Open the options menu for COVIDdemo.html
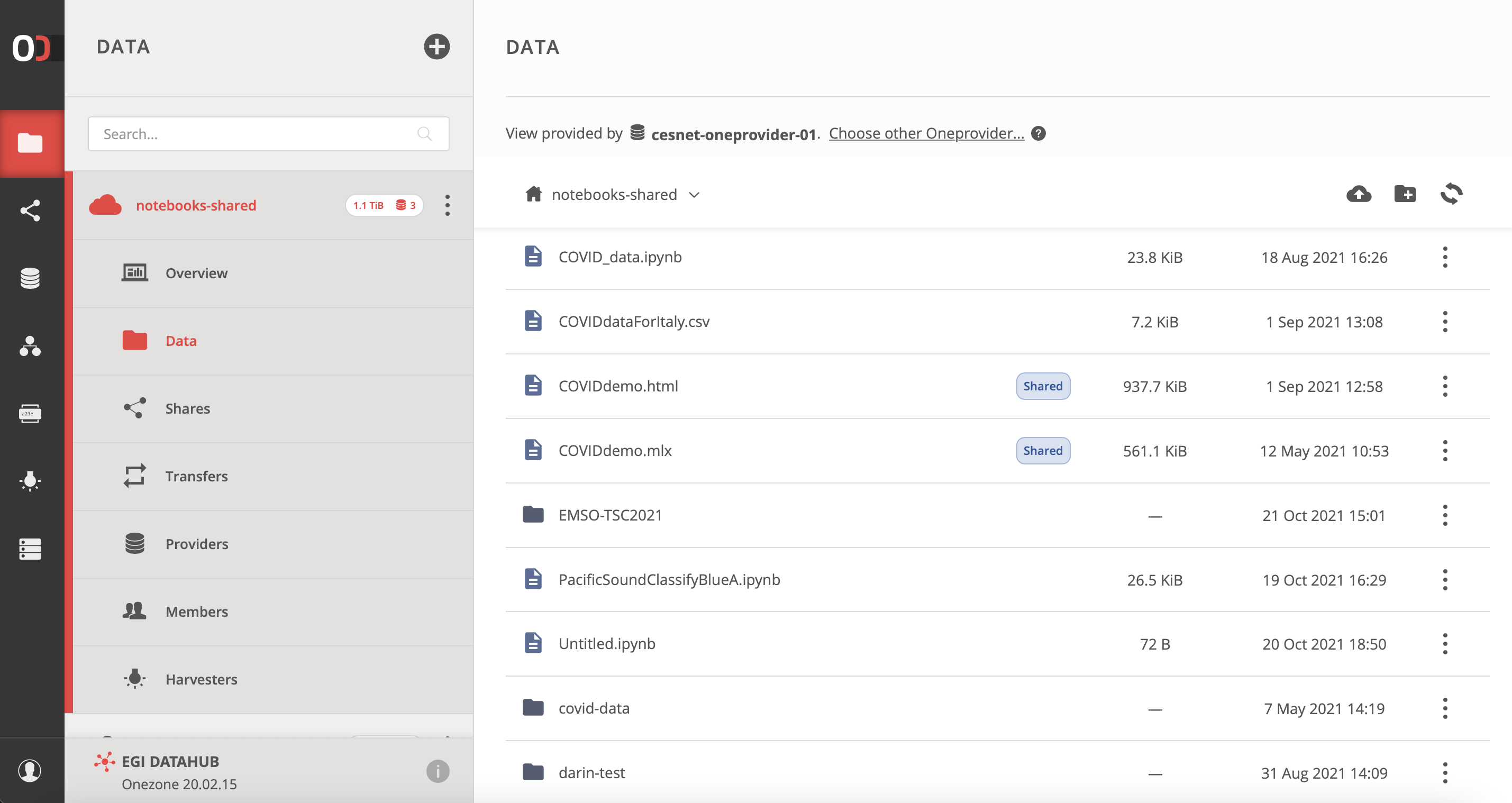Viewport: 1512px width, 803px height. pos(1444,386)
